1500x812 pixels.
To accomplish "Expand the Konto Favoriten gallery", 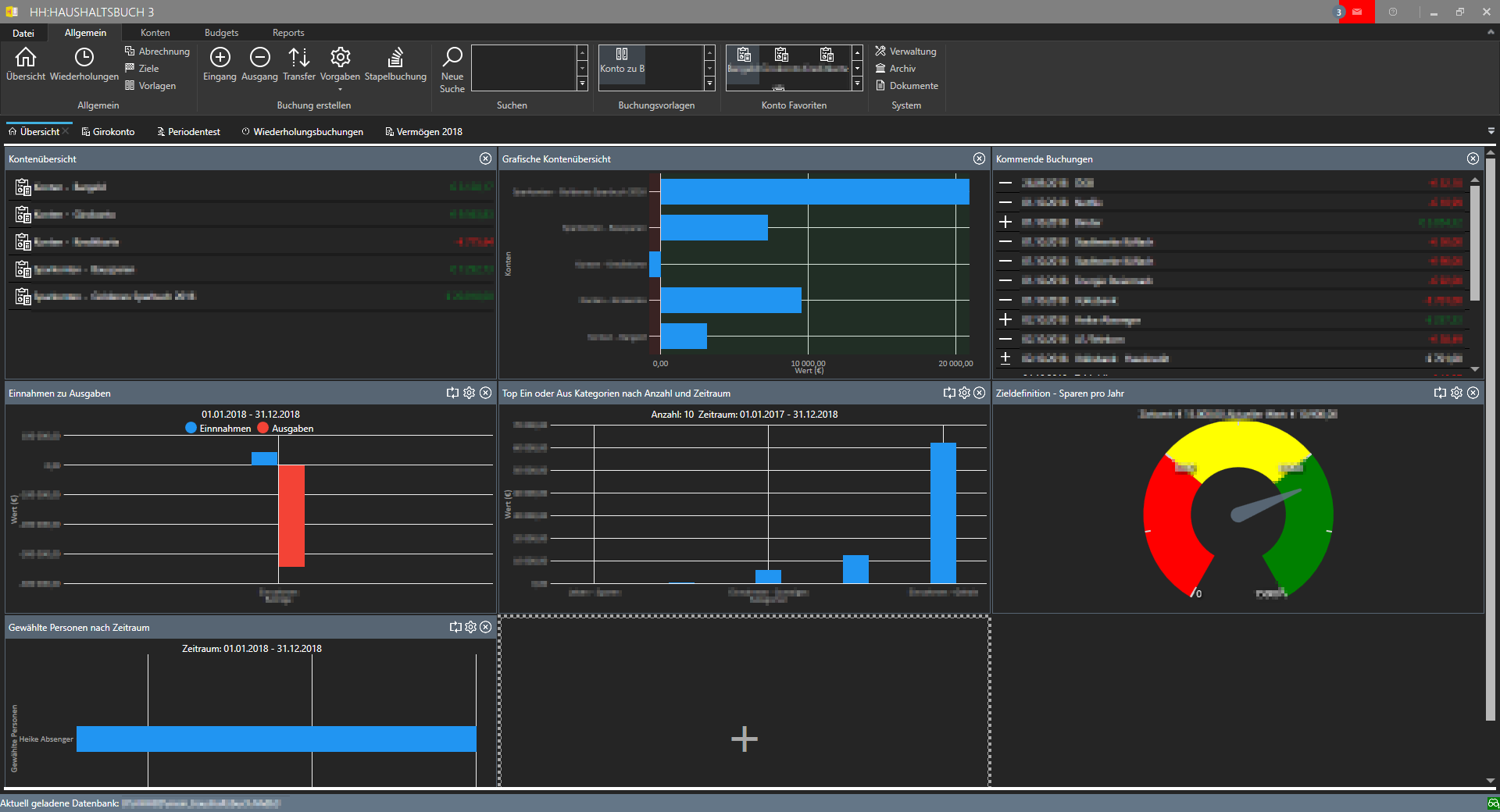I will coord(857,84).
